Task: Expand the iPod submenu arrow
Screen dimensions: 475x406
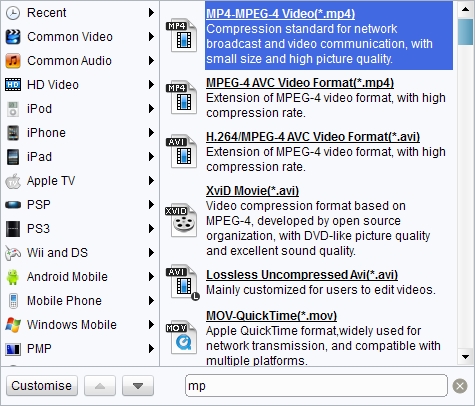Action: (151, 109)
